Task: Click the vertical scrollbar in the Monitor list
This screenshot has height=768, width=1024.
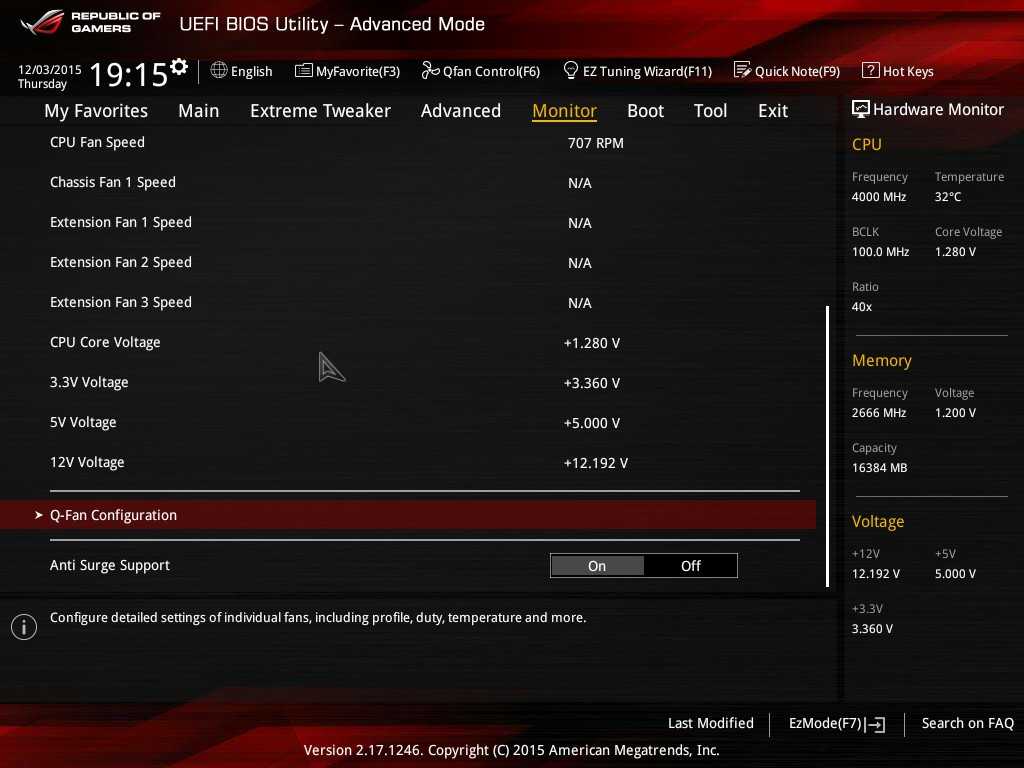Action: [827, 445]
